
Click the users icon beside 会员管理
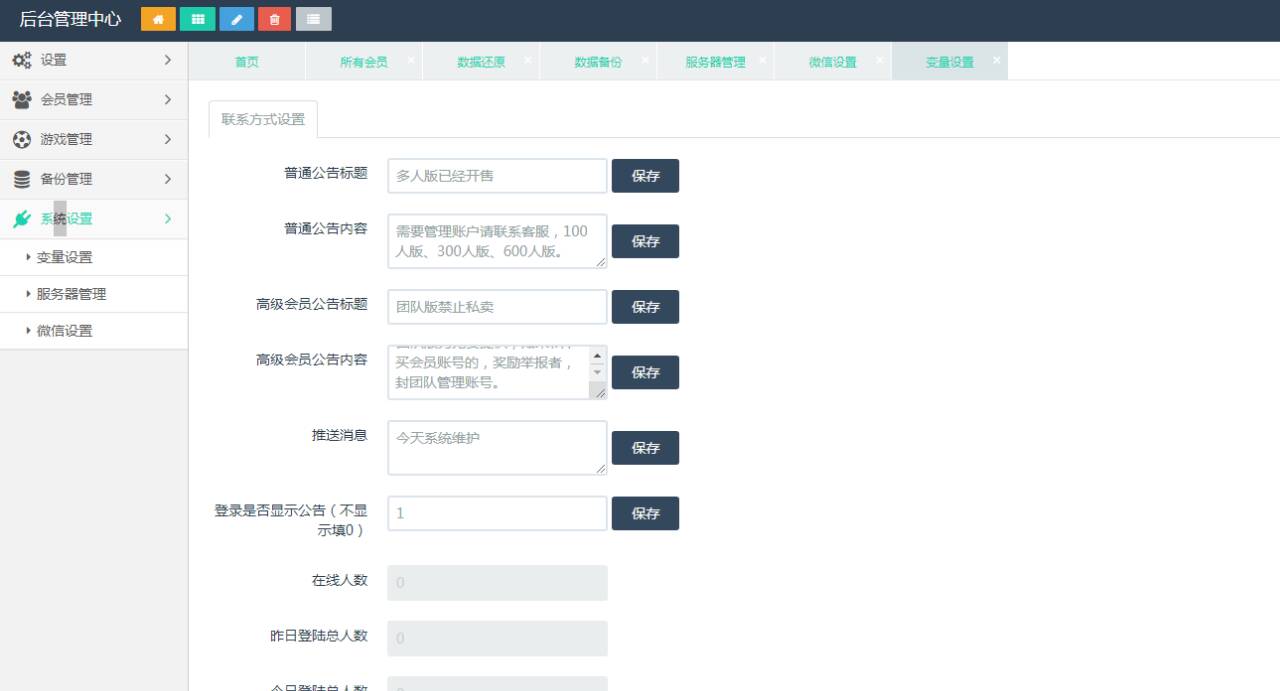tap(21, 99)
